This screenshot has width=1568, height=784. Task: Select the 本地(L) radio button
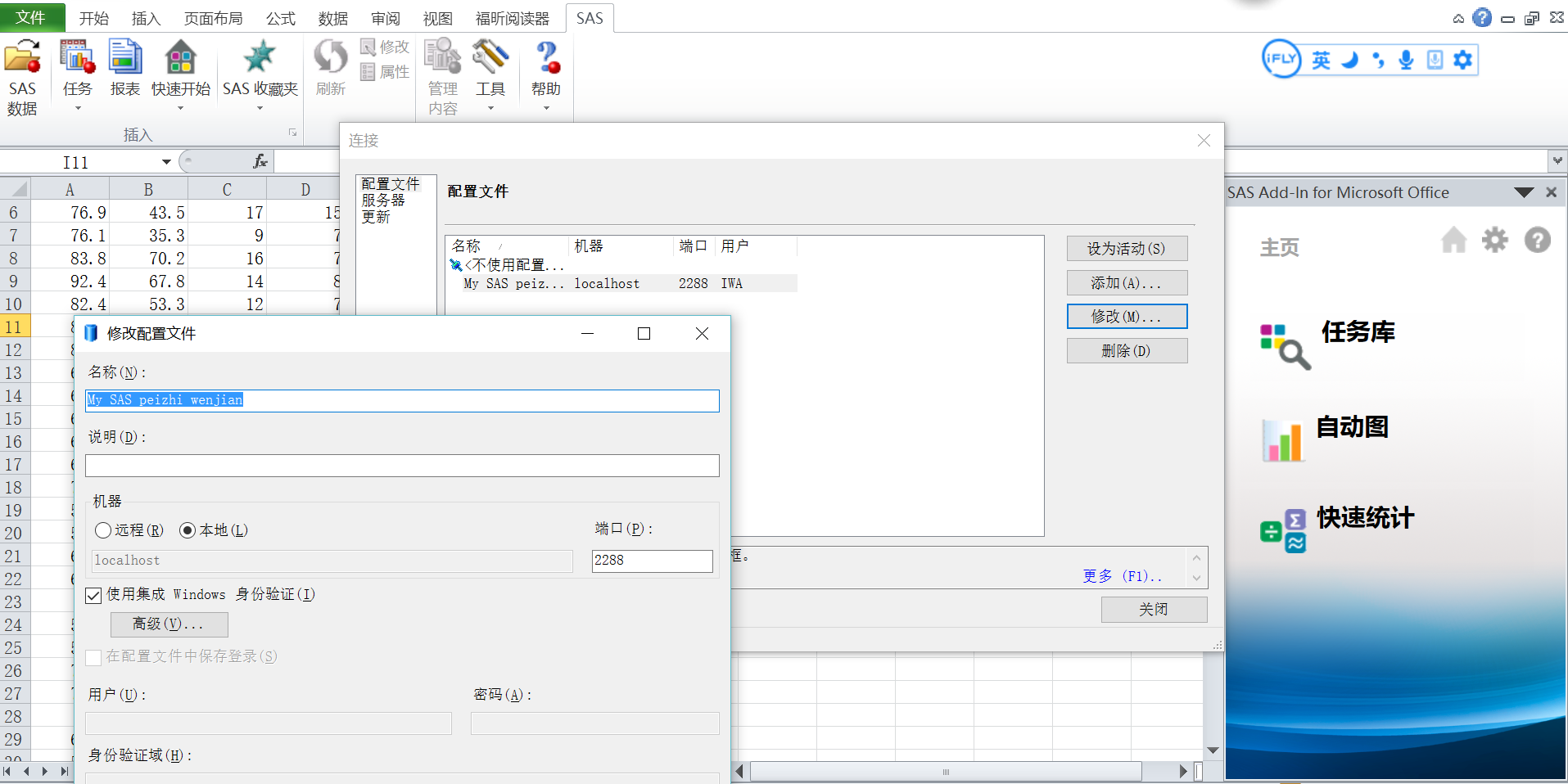tap(188, 530)
